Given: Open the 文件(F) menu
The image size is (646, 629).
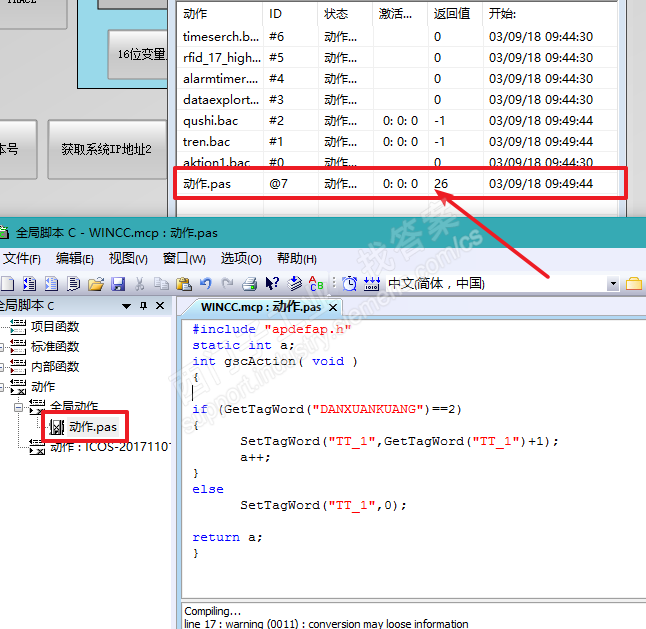Looking at the screenshot, I should [x=21, y=259].
